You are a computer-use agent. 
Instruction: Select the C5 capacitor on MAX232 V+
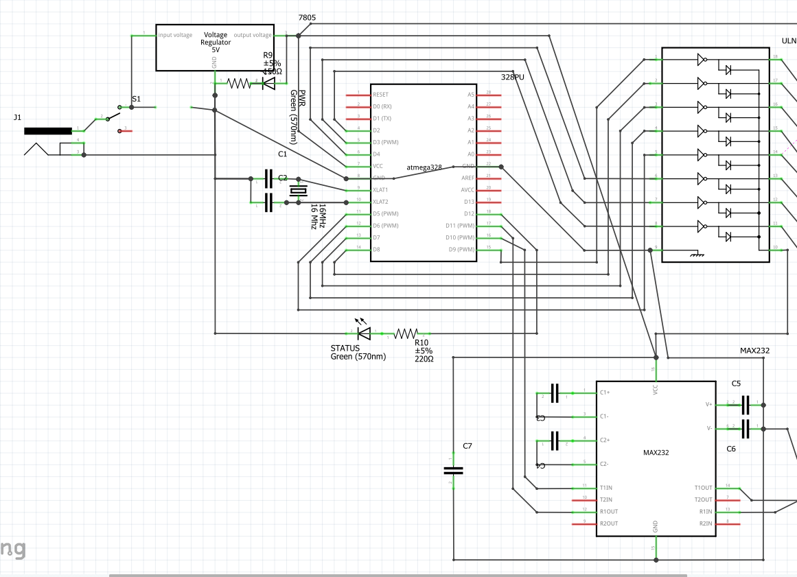[x=746, y=405]
